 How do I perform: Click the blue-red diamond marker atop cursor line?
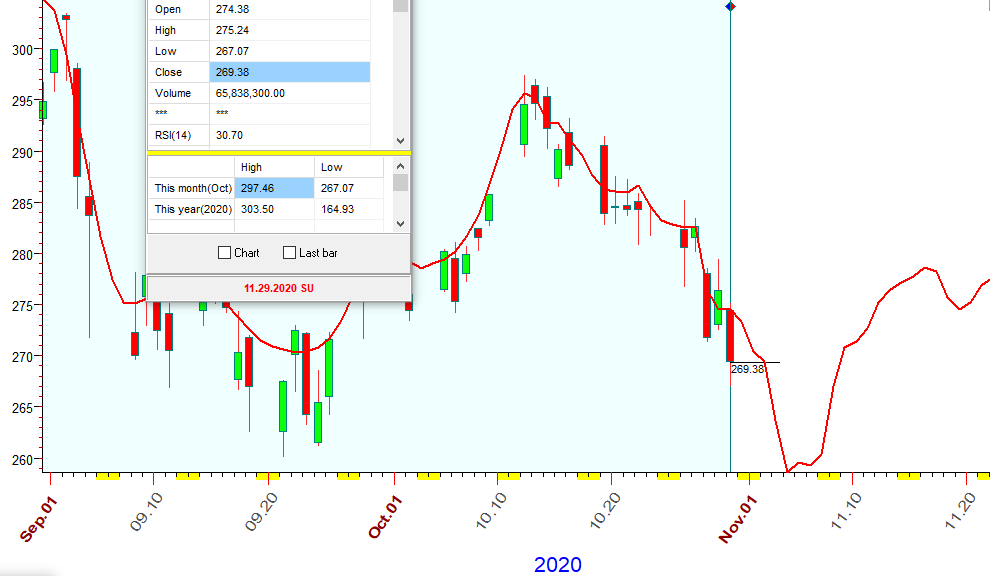(x=730, y=7)
